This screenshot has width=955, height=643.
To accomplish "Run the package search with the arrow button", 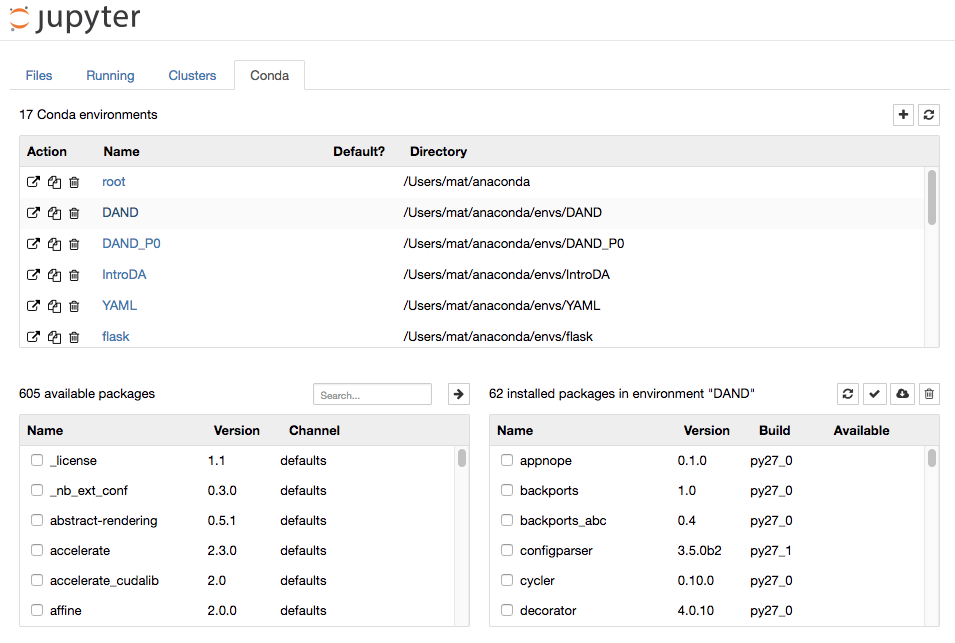I will click(x=458, y=393).
